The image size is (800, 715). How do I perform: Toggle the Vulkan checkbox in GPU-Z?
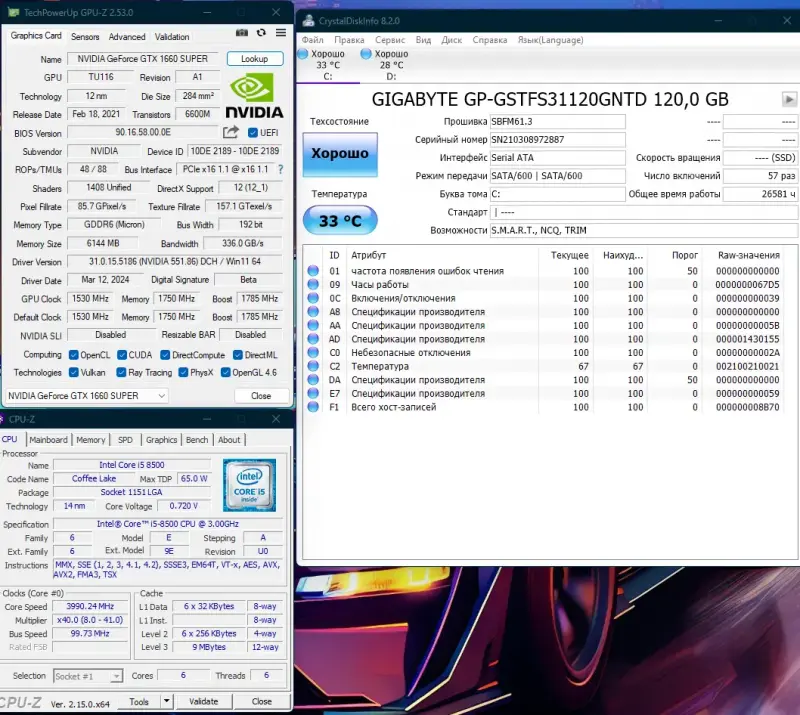click(x=74, y=371)
